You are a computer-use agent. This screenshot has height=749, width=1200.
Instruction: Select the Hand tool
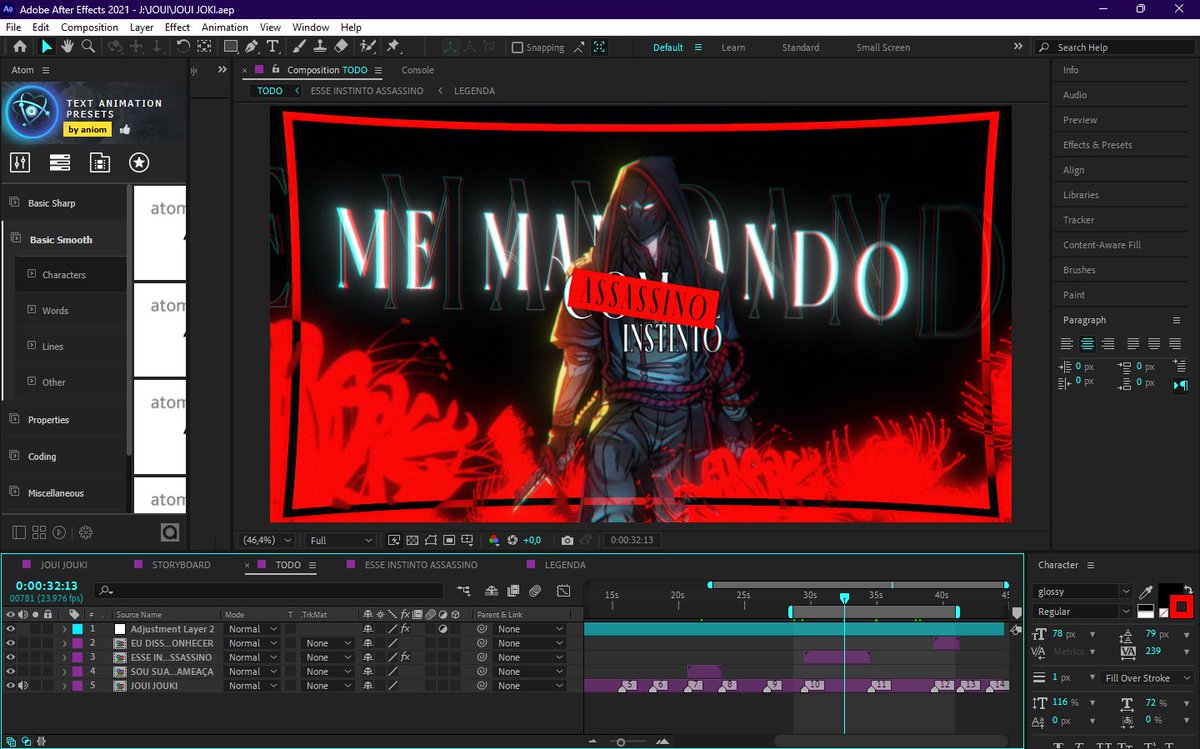pyautogui.click(x=67, y=47)
